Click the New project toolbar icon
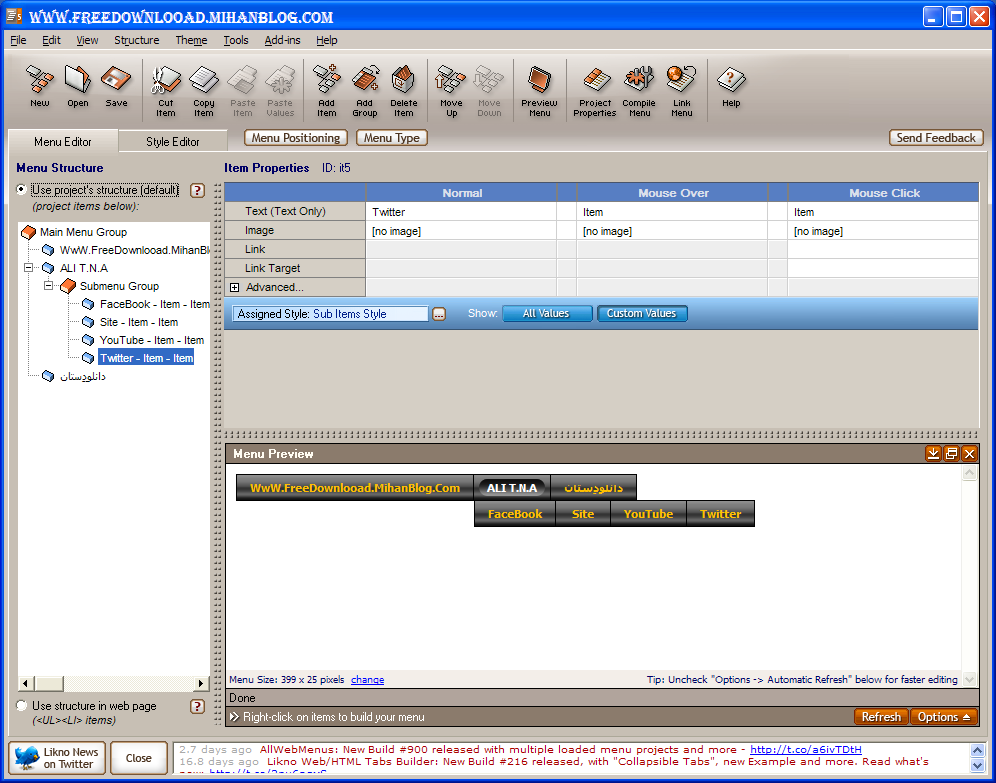 pos(39,86)
